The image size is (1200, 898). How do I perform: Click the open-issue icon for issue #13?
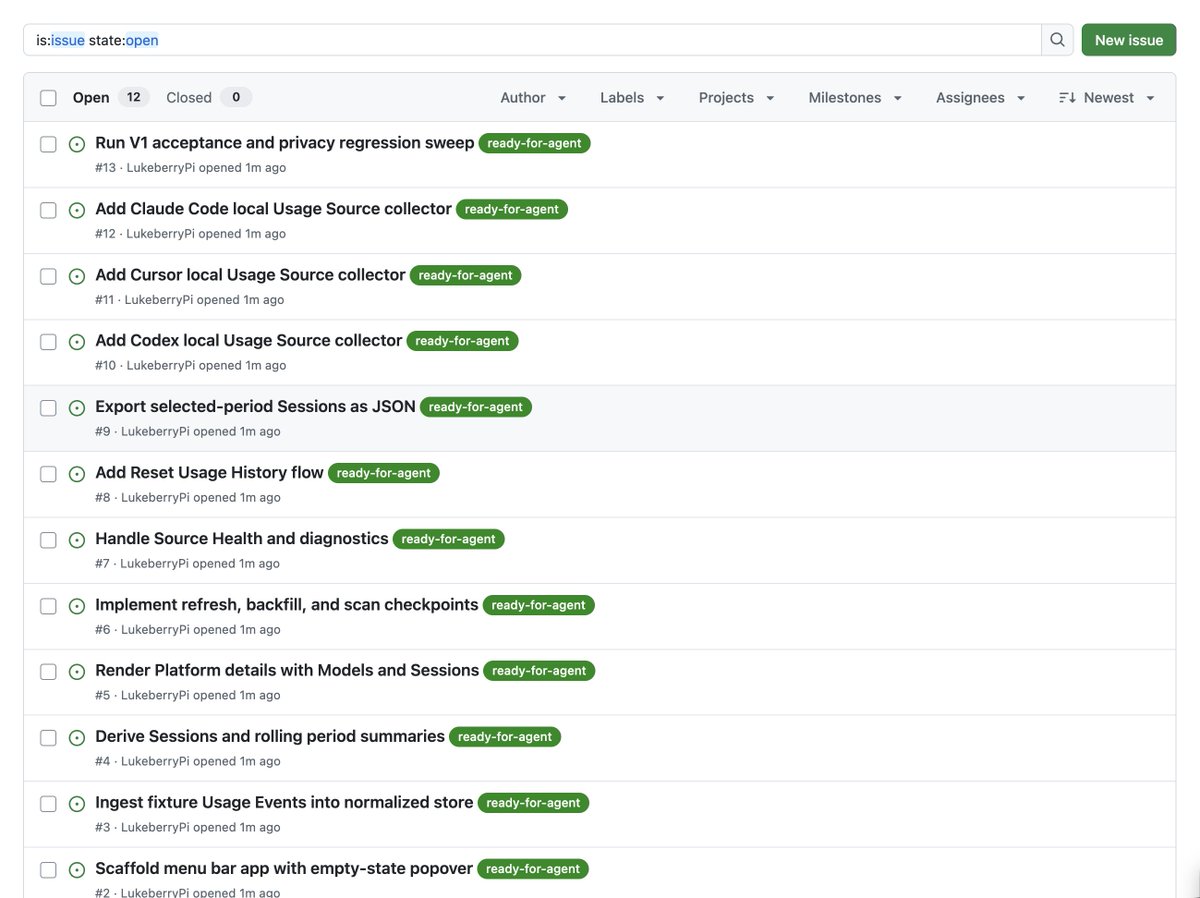pos(77,144)
